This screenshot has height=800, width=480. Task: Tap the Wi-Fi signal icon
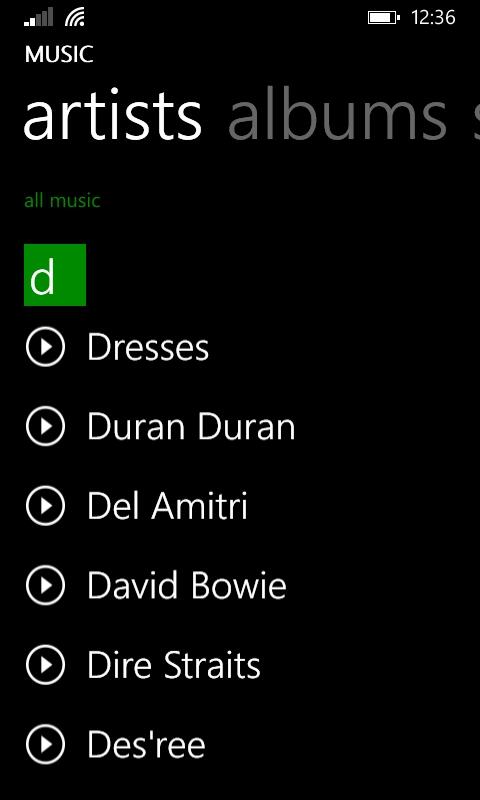[x=75, y=18]
